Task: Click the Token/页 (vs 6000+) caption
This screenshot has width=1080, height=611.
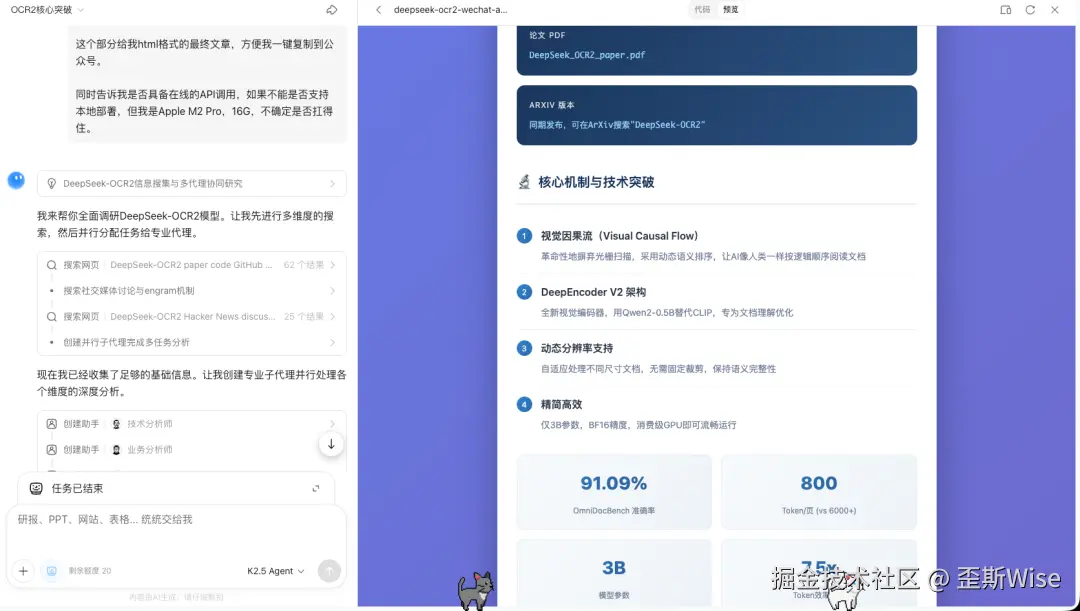Action: click(x=819, y=511)
